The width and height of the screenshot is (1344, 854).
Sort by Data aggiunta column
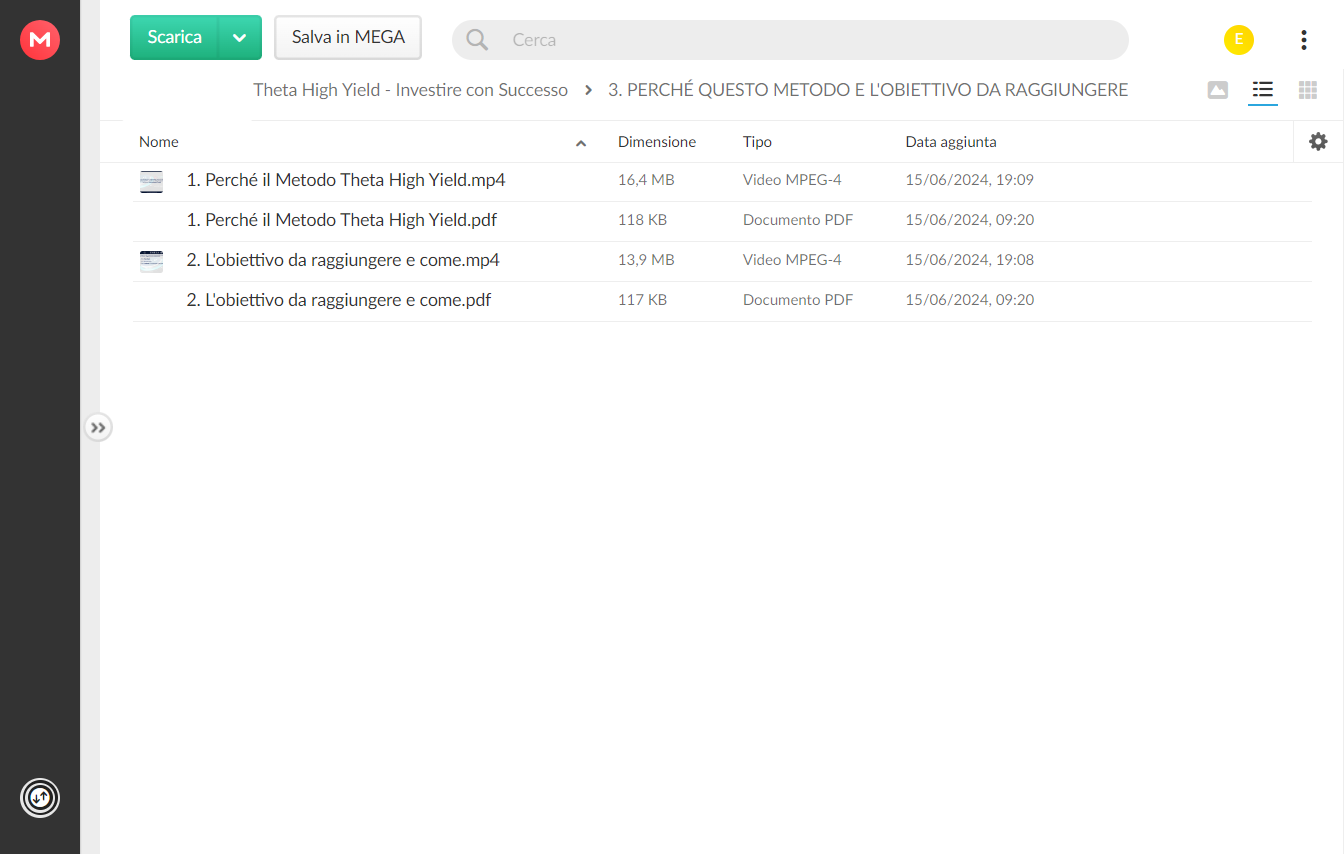[x=951, y=142]
